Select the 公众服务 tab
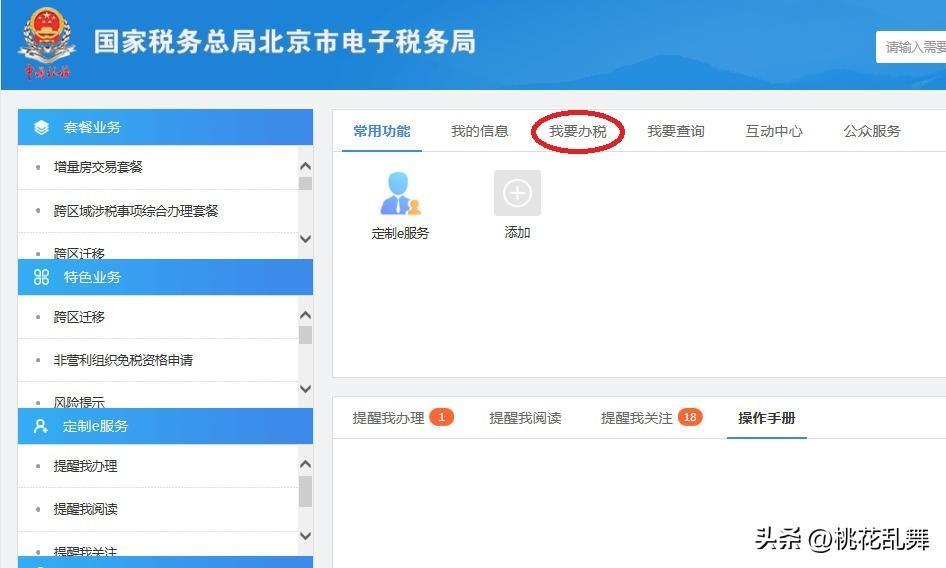The width and height of the screenshot is (946, 568). pyautogui.click(x=871, y=131)
